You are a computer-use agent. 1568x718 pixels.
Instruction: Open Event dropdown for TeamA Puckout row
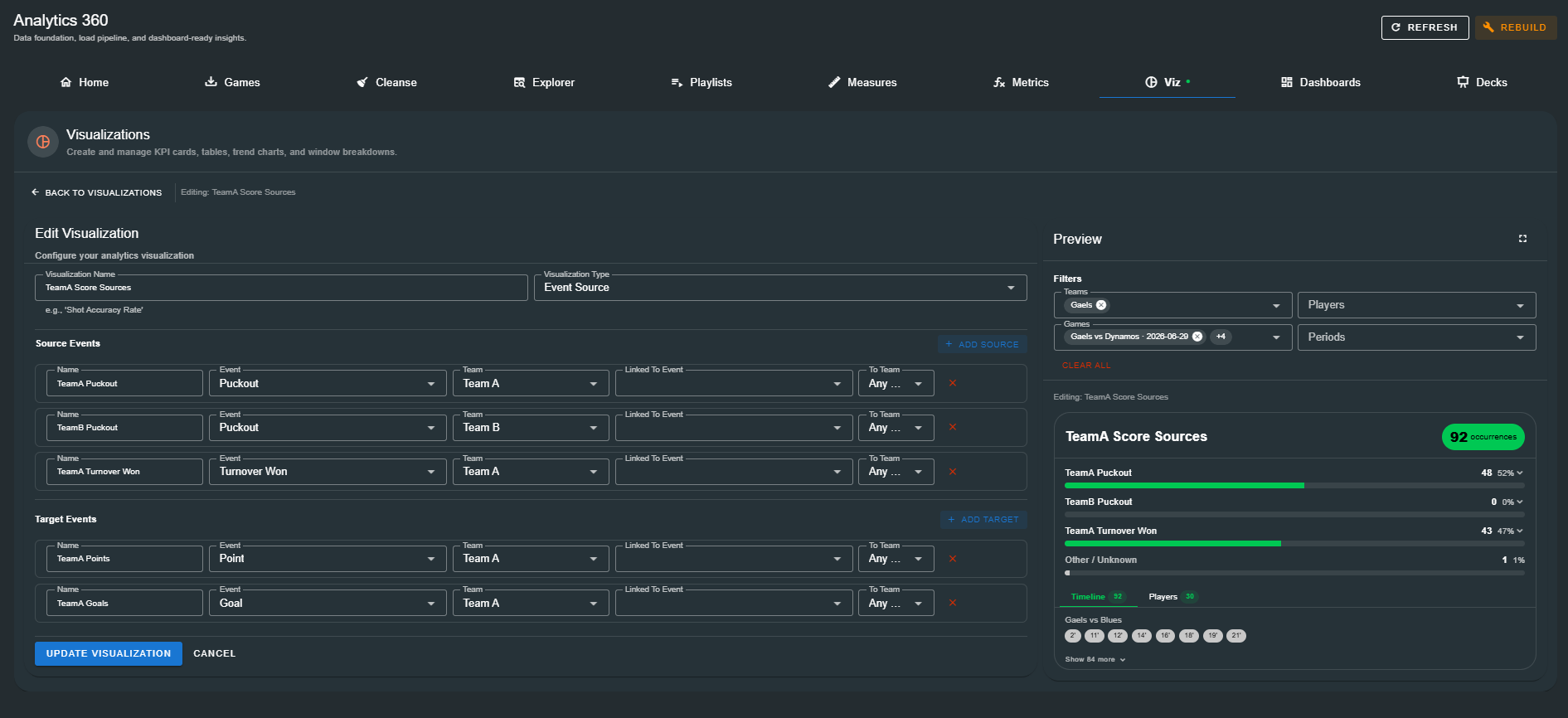[328, 383]
